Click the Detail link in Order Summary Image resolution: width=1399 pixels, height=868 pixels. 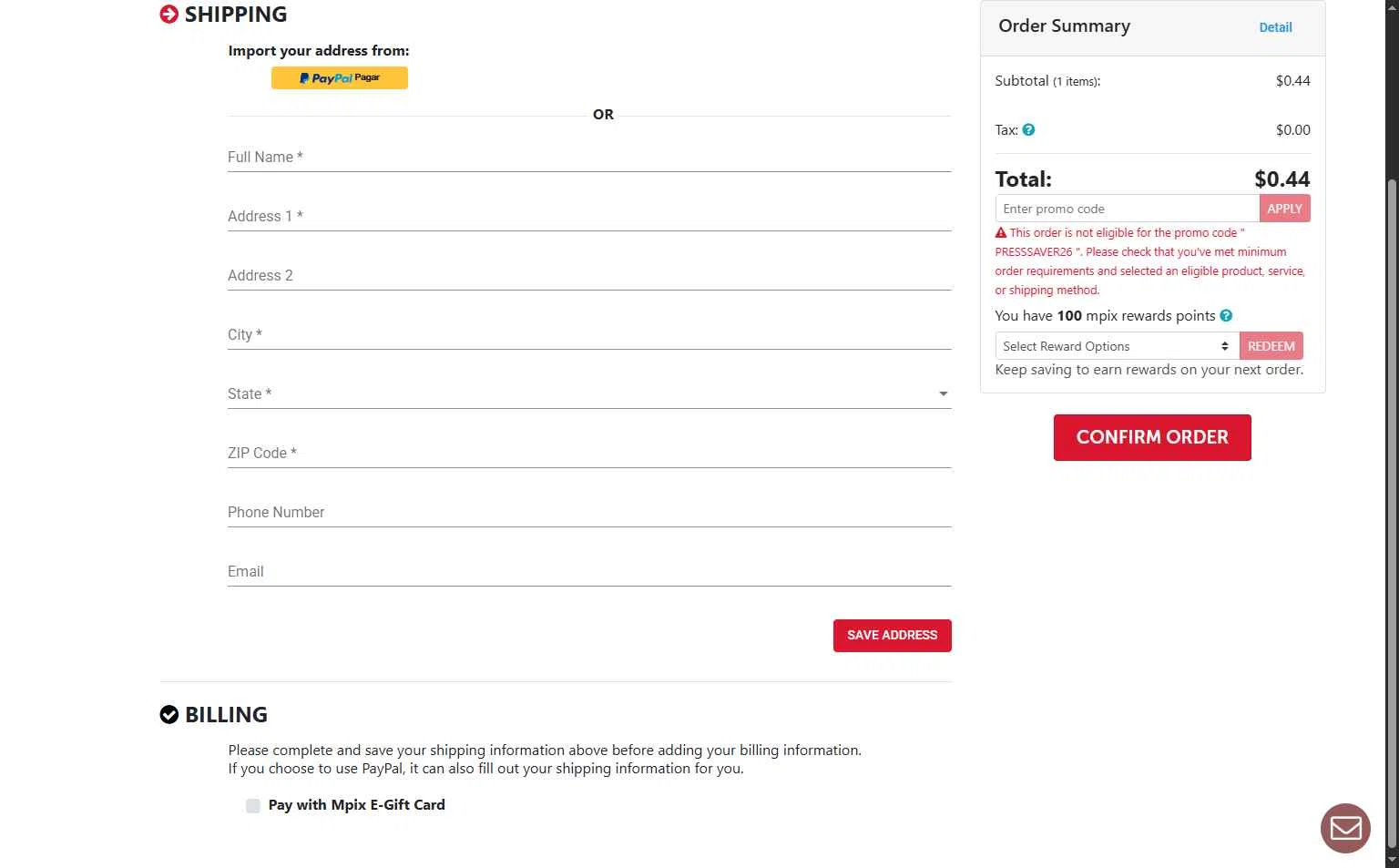point(1275,27)
